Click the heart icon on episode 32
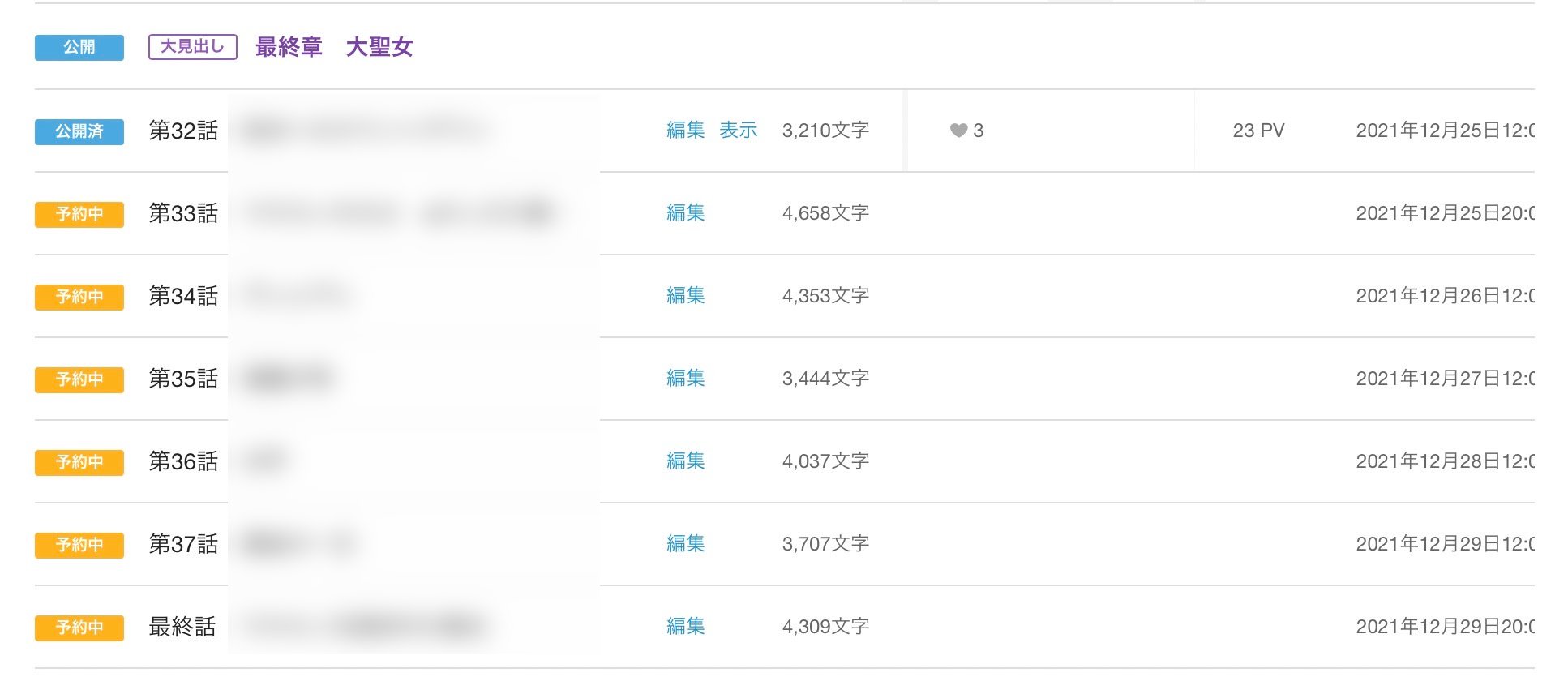The image size is (1568, 677). point(958,131)
